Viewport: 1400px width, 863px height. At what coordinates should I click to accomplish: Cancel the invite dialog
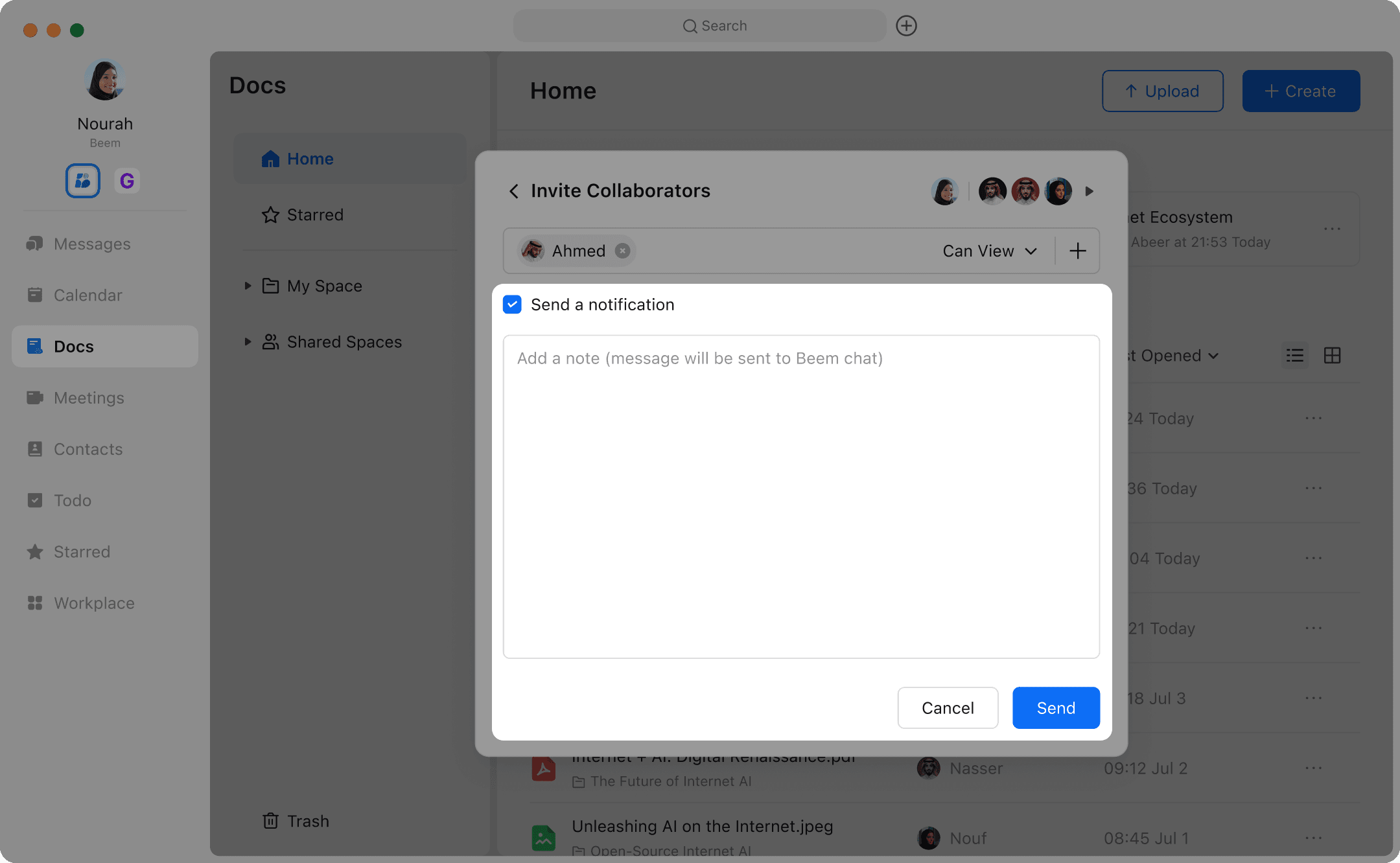tap(947, 708)
